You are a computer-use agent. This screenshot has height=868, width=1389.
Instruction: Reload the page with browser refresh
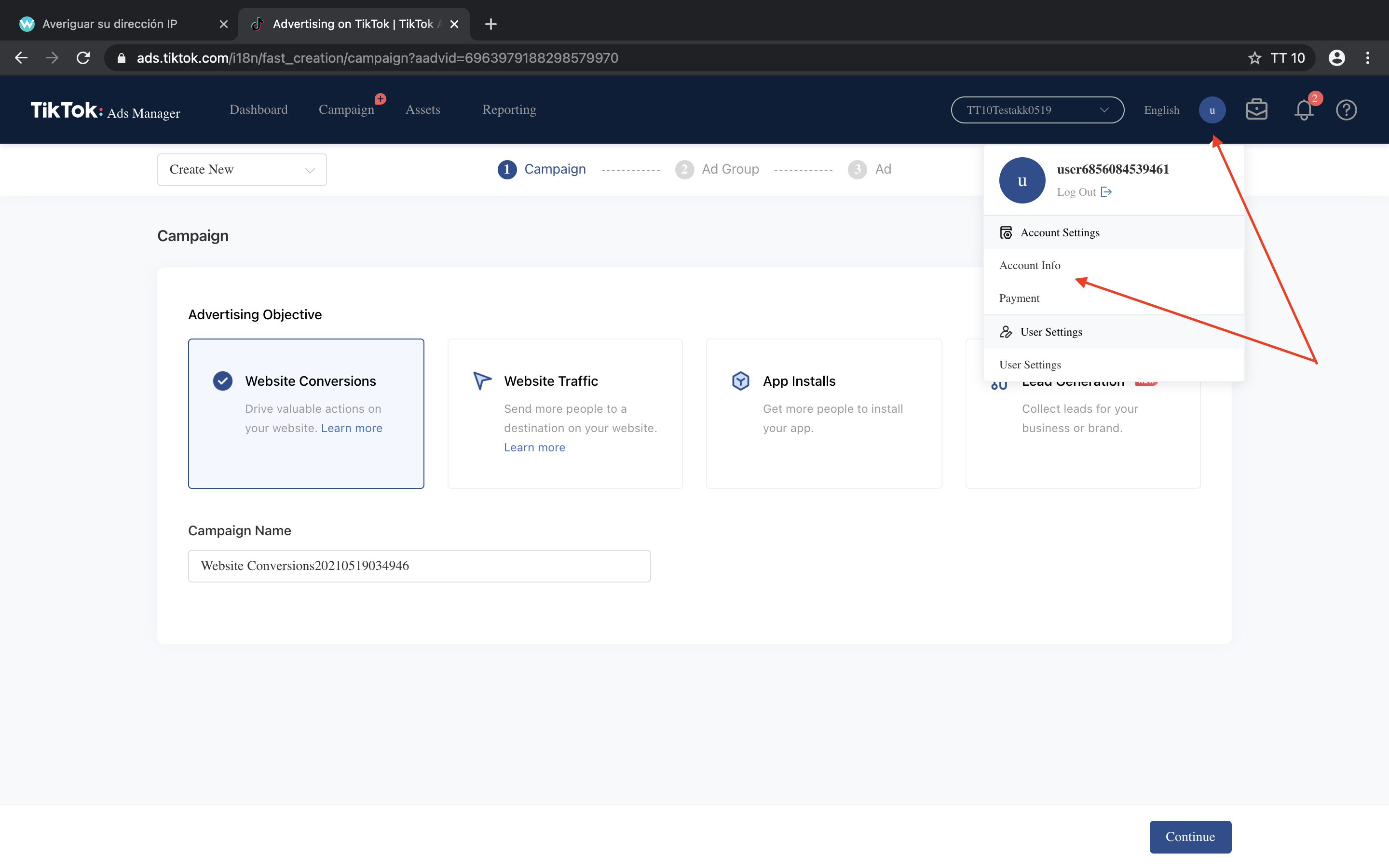(83, 58)
